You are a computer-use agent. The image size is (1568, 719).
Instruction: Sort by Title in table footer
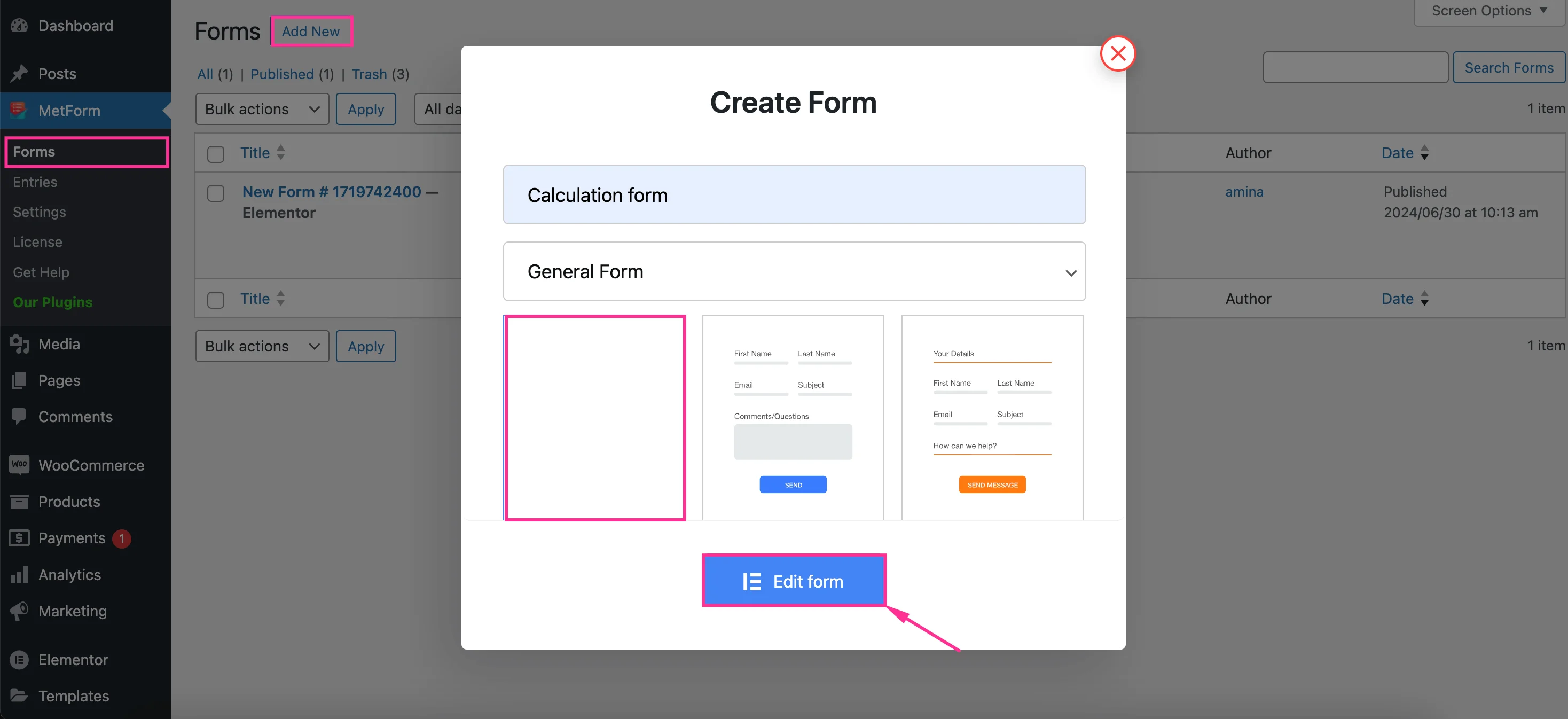coord(262,299)
